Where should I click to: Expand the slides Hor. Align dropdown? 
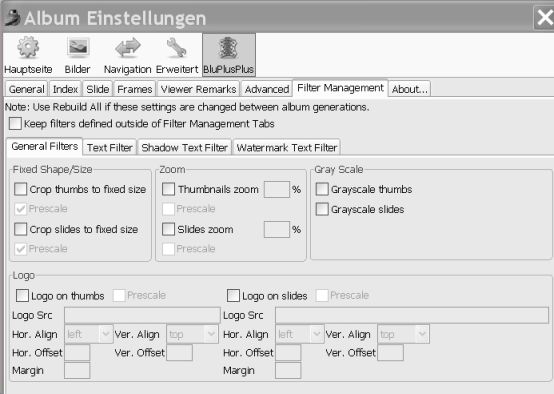click(x=300, y=334)
